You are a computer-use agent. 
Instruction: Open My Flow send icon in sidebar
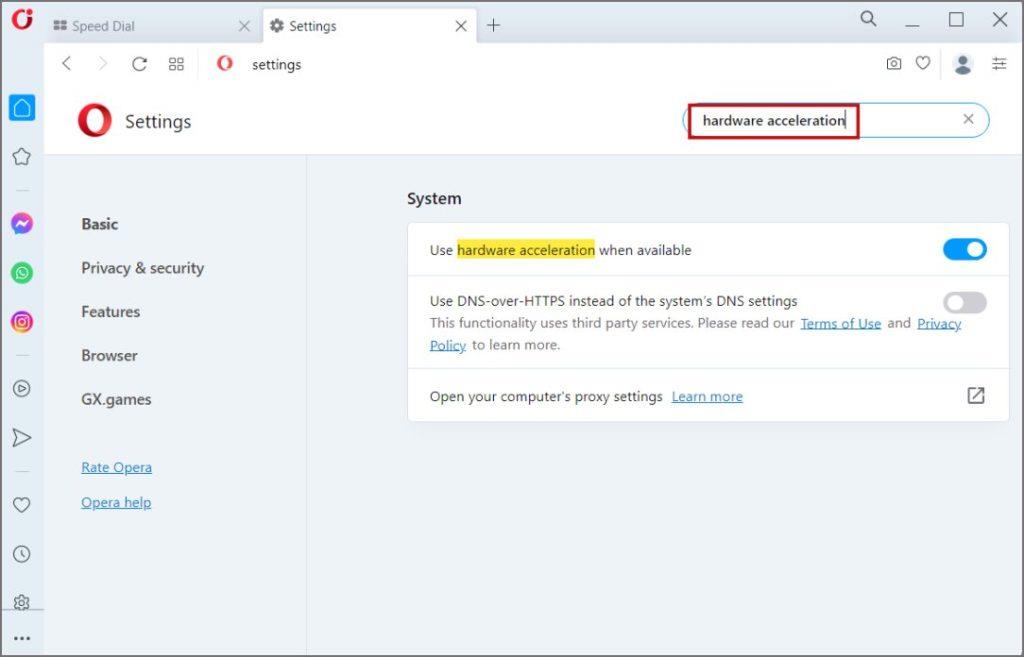pyautogui.click(x=22, y=438)
